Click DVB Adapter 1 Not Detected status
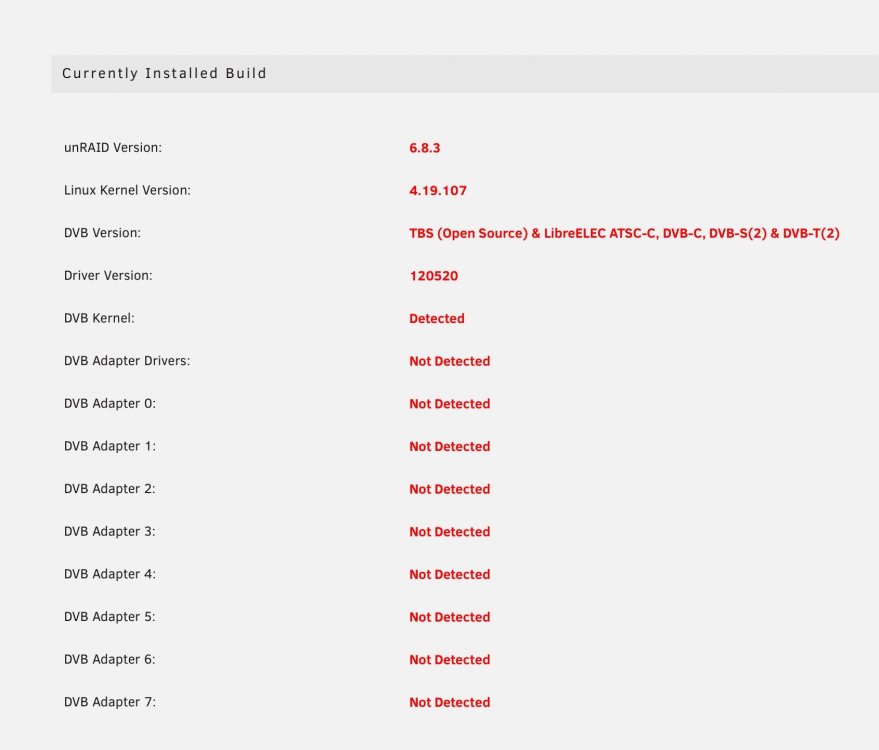Screen dimensions: 879x750 coord(450,446)
